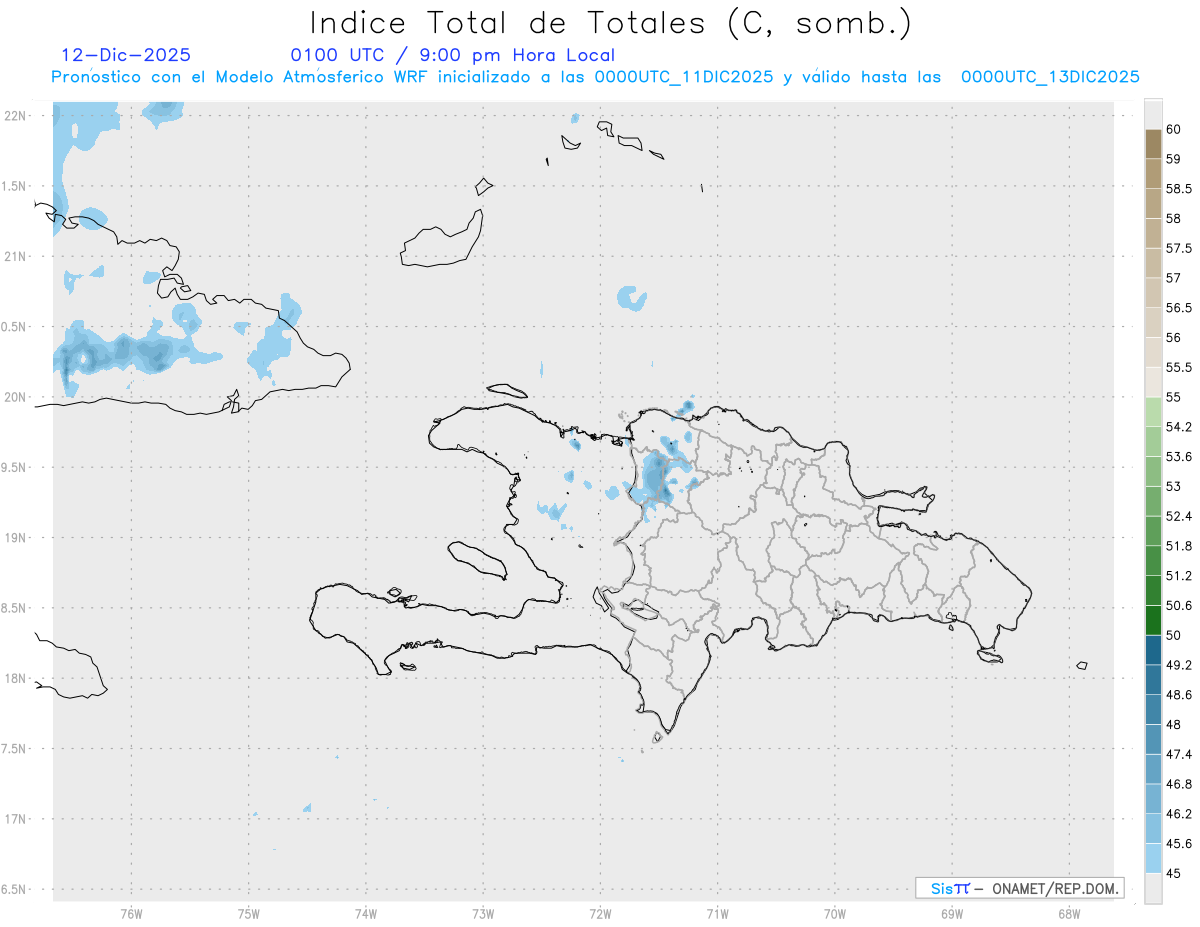
Task: Click the '20N' latitude label
Action: (x=14, y=397)
